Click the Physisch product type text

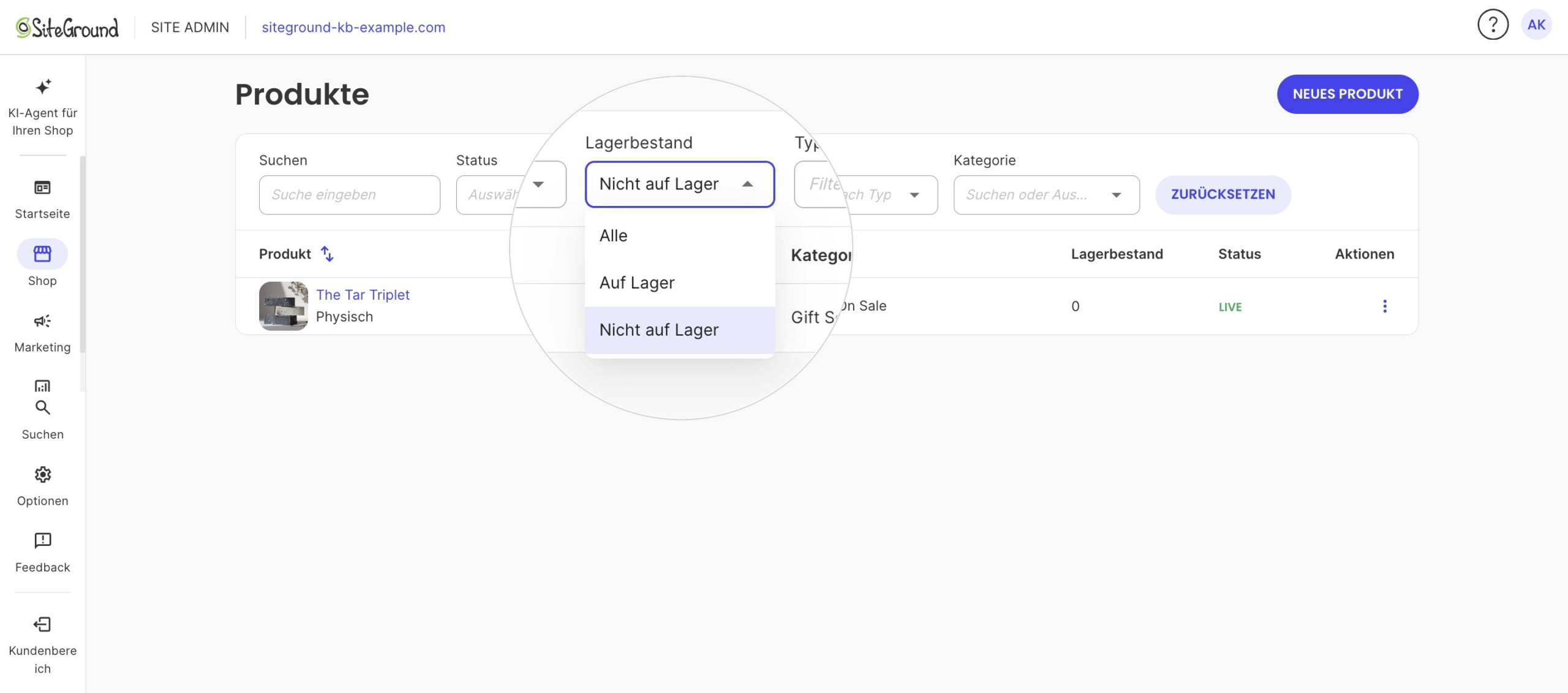344,317
